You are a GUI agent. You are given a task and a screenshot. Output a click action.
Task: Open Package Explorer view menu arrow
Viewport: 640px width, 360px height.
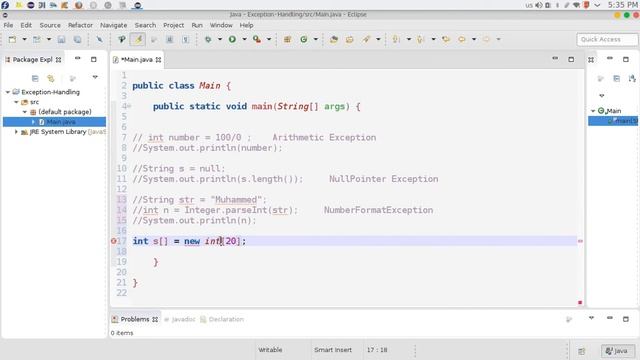(95, 77)
